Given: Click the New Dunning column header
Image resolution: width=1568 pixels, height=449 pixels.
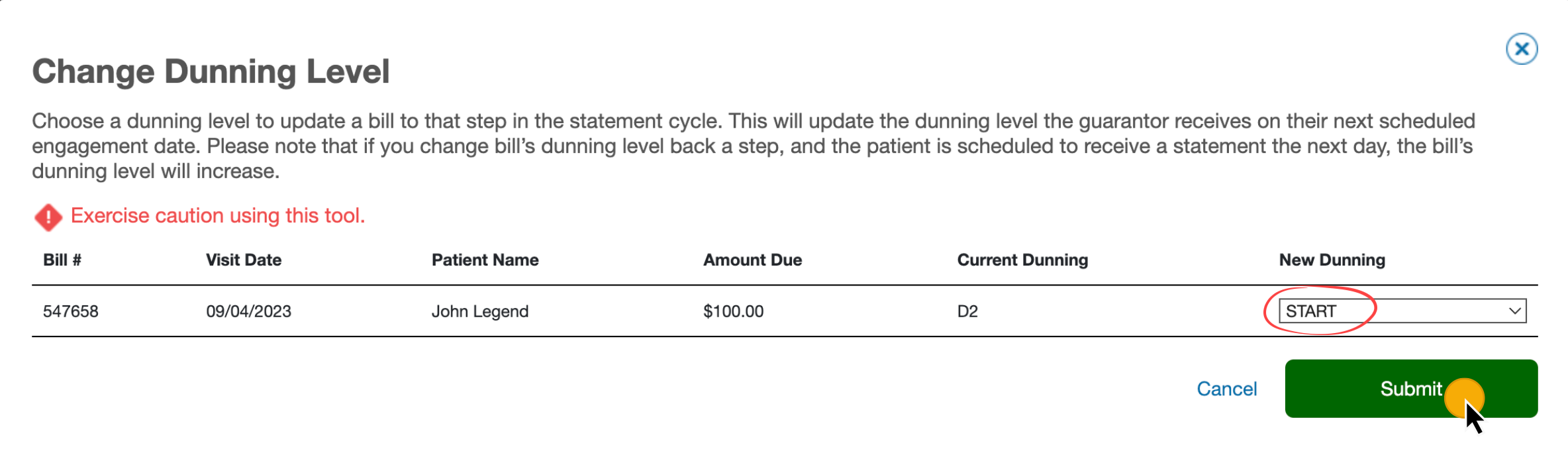Looking at the screenshot, I should (x=1332, y=260).
